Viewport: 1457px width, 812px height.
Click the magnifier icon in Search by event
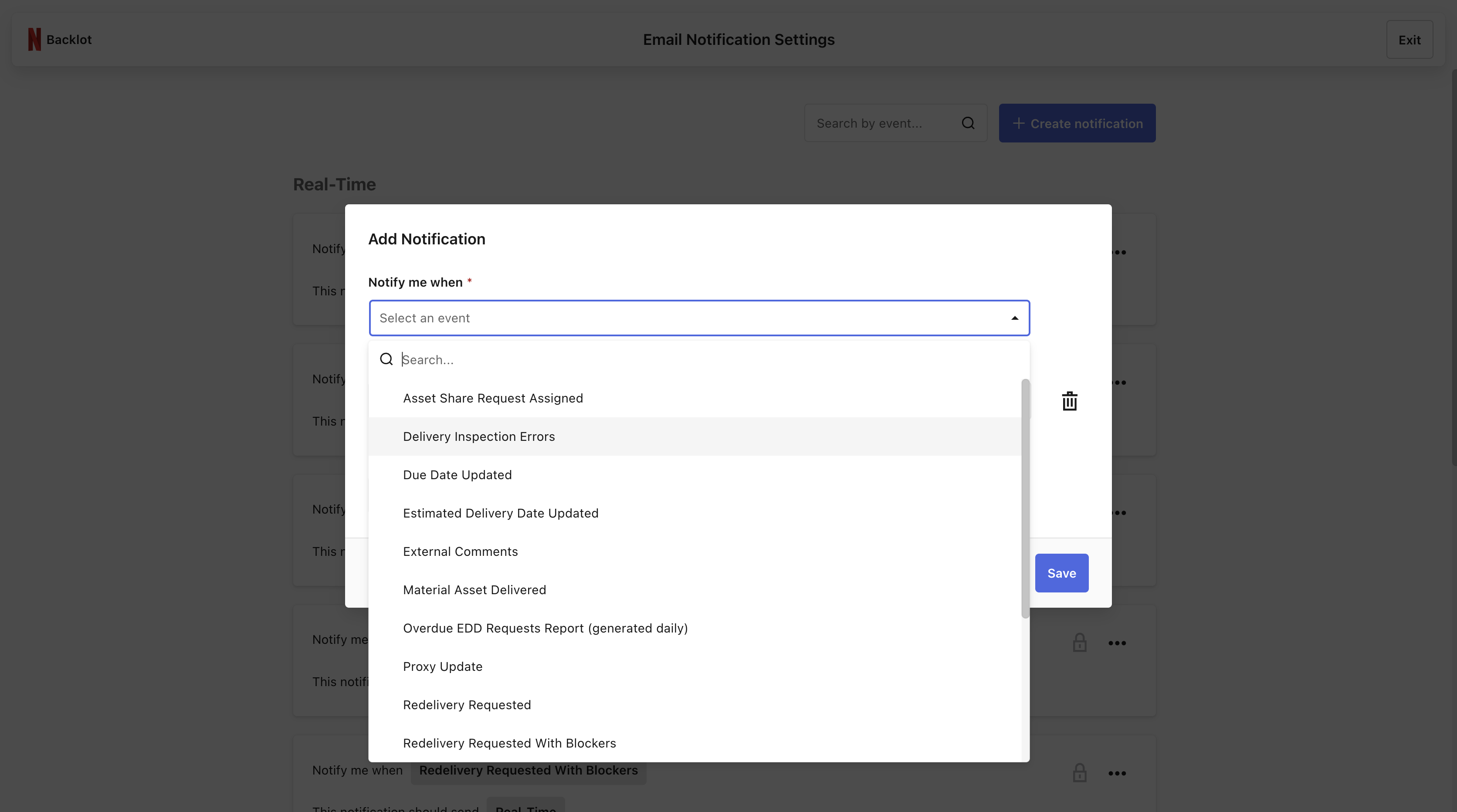click(x=968, y=123)
